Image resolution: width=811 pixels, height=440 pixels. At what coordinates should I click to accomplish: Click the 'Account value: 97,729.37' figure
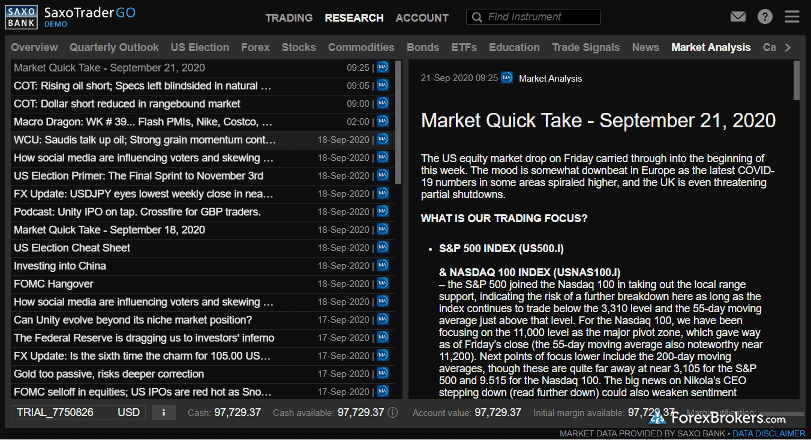click(x=467, y=413)
